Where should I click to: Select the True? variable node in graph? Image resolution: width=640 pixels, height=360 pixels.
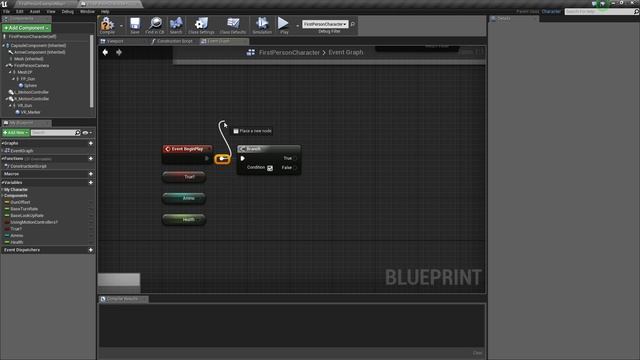click(x=184, y=177)
